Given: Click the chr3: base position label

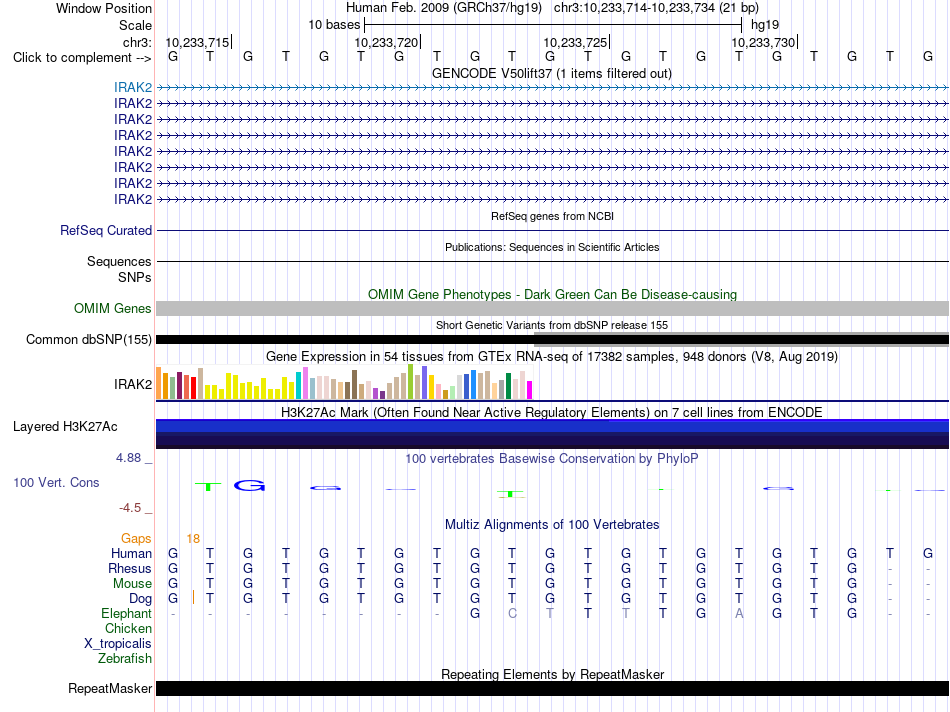Looking at the screenshot, I should (137, 42).
